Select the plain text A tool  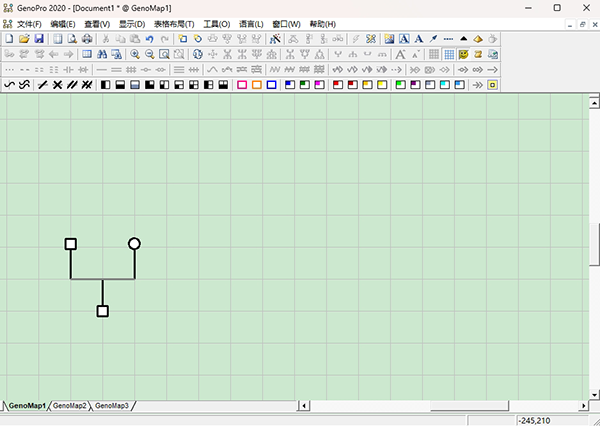point(419,39)
